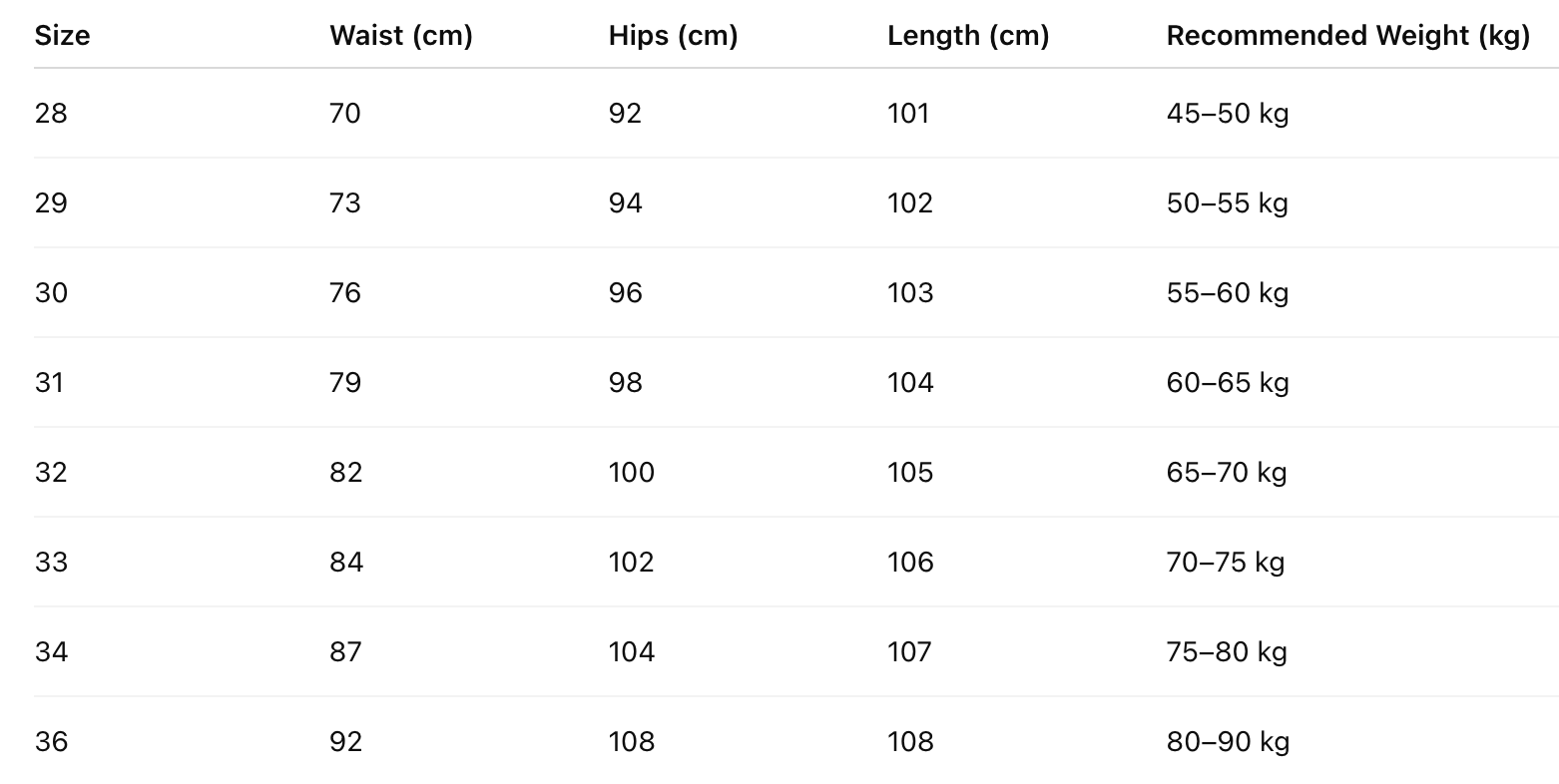The height and width of the screenshot is (784, 1559).
Task: Click hips value 104 in size 34 row
Action: pos(632,652)
